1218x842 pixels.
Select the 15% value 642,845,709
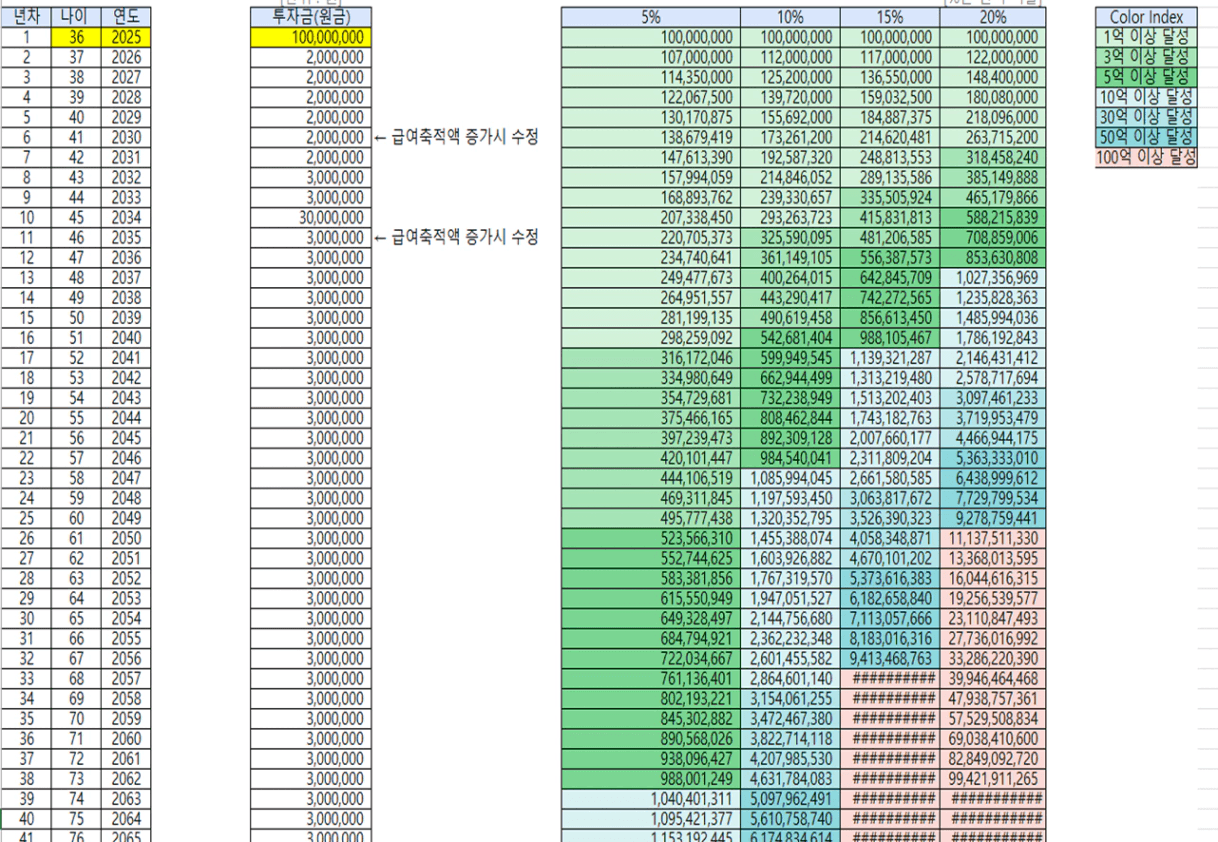(x=890, y=277)
